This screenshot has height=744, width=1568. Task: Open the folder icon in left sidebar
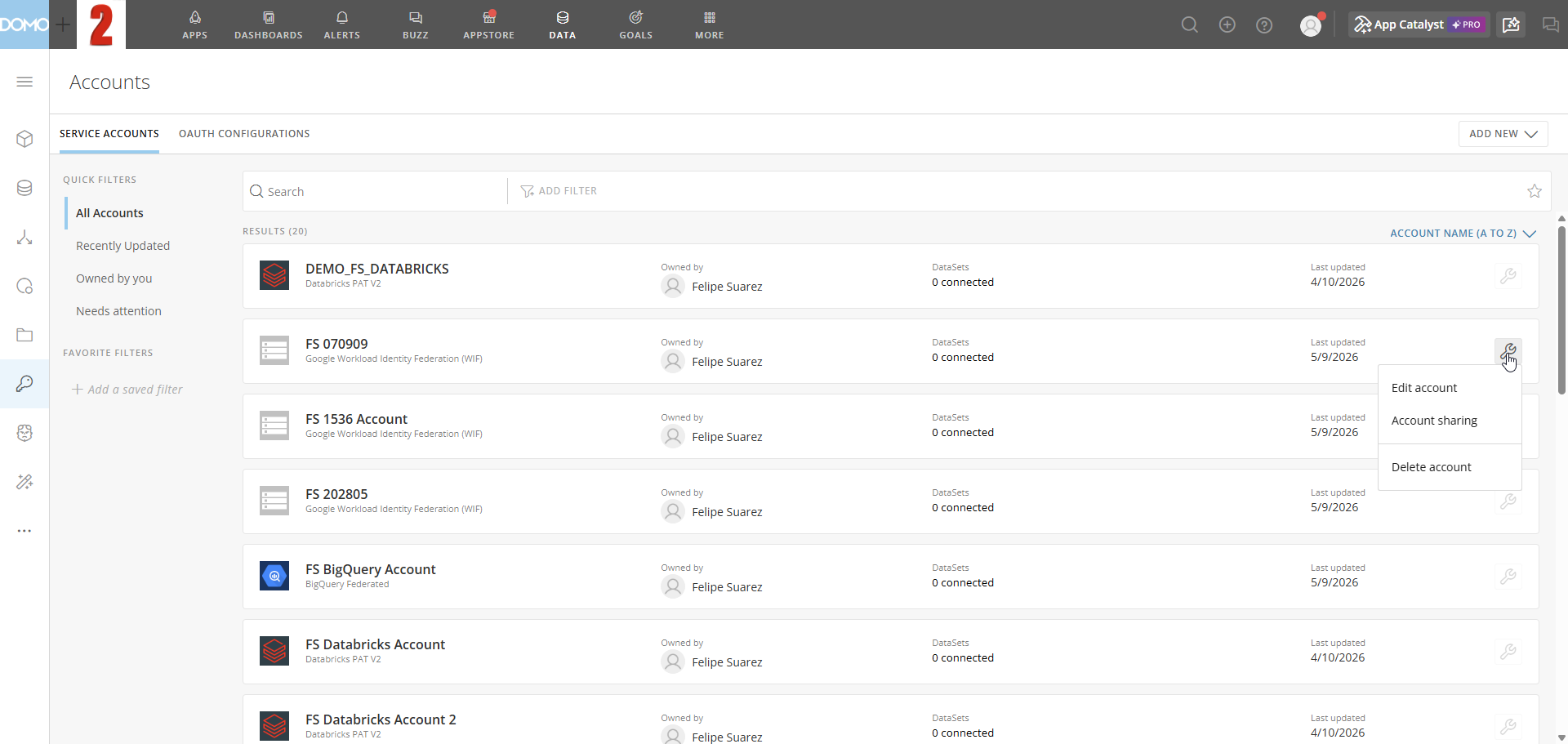(24, 335)
